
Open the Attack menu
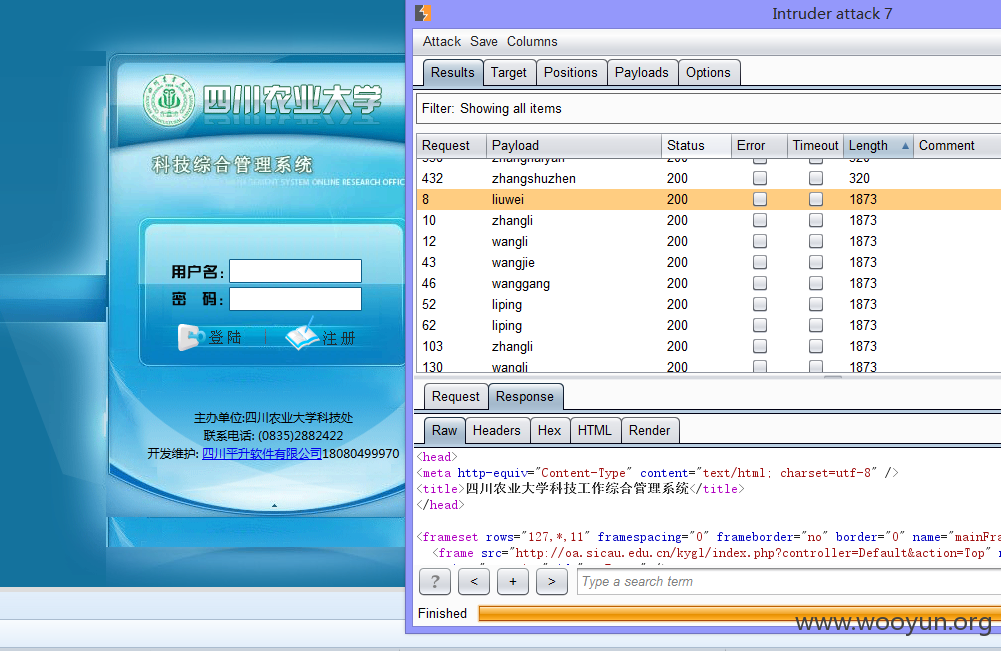[x=441, y=41]
